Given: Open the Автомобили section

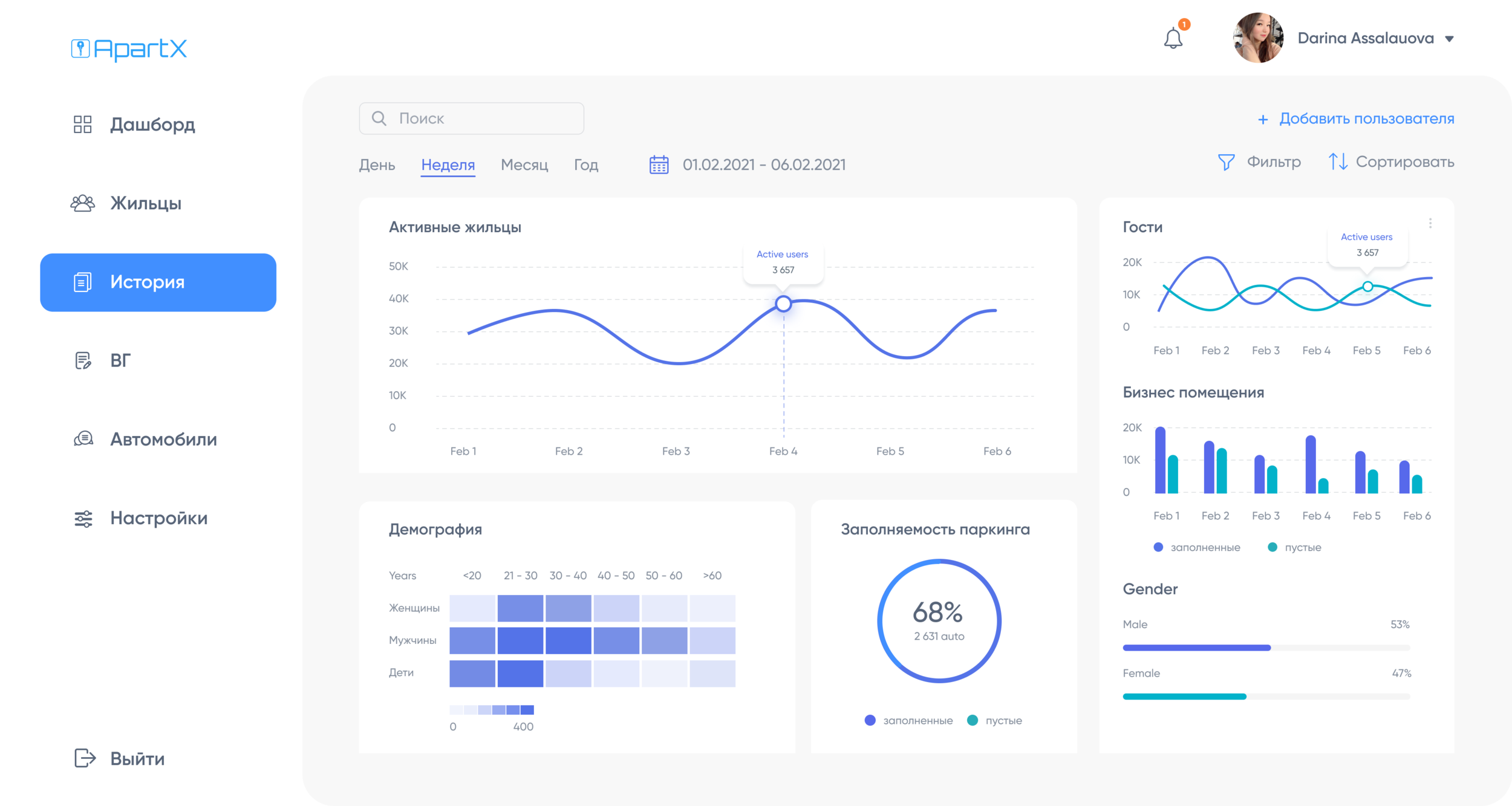Looking at the screenshot, I should (x=163, y=440).
